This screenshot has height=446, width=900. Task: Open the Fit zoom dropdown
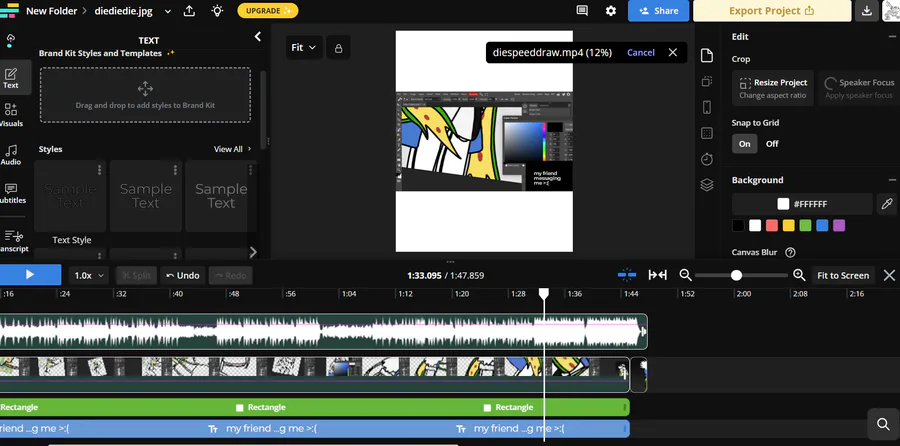click(304, 48)
